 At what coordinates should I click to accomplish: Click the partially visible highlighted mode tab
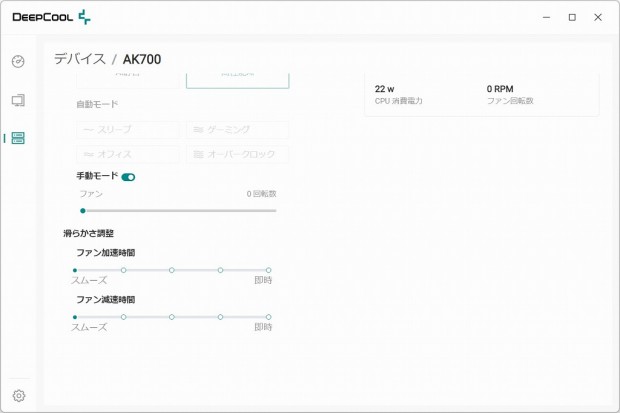tap(238, 81)
